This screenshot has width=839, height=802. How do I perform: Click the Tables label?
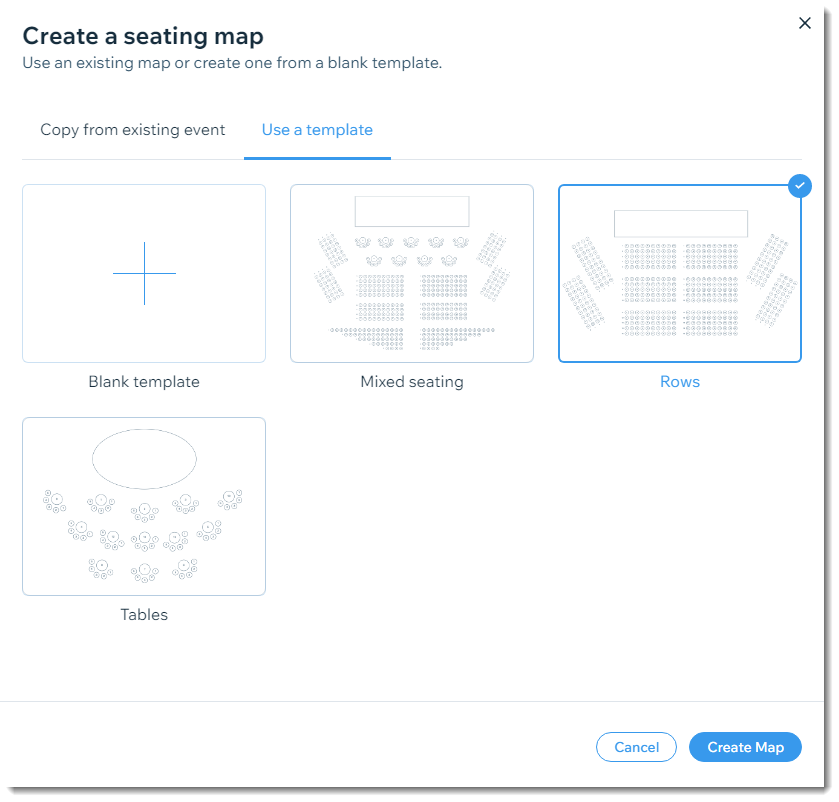[144, 615]
